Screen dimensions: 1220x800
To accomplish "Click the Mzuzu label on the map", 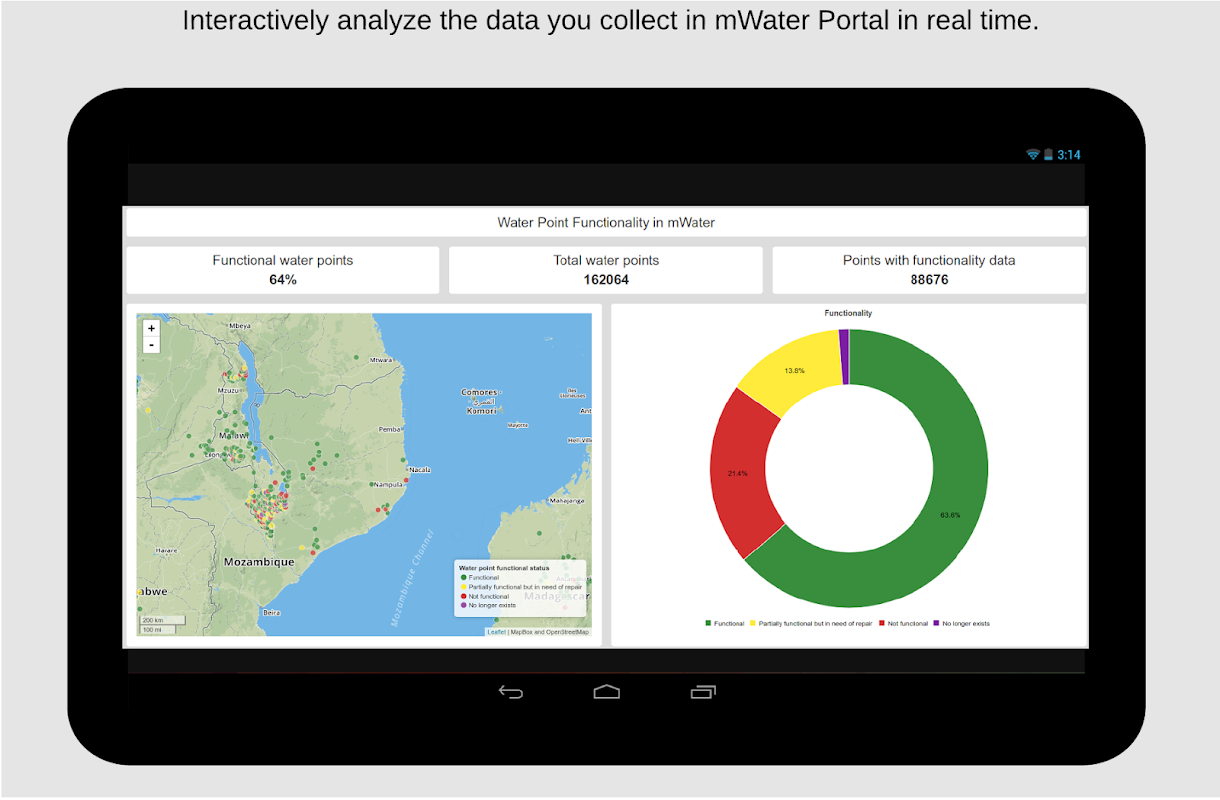I will click(x=230, y=391).
